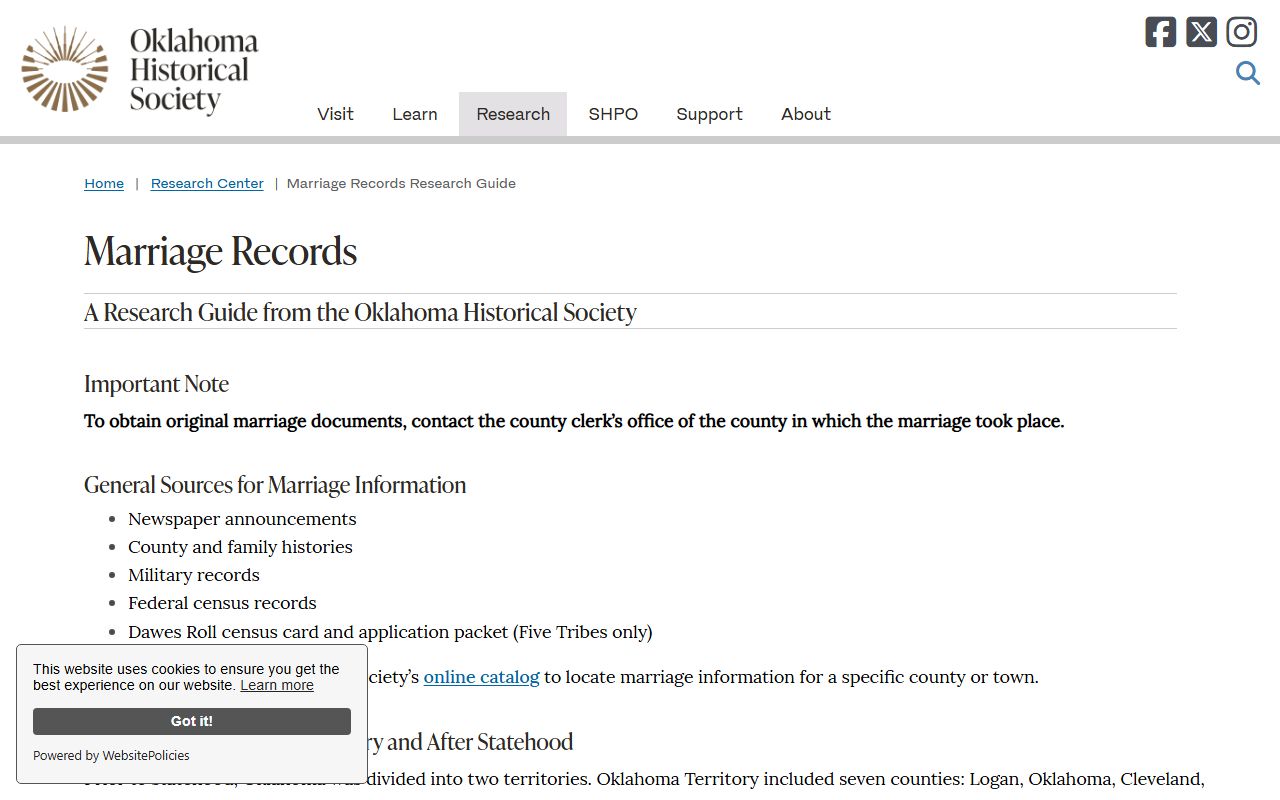The height and width of the screenshot is (800, 1280).
Task: Open the Visit menu
Action: click(335, 114)
